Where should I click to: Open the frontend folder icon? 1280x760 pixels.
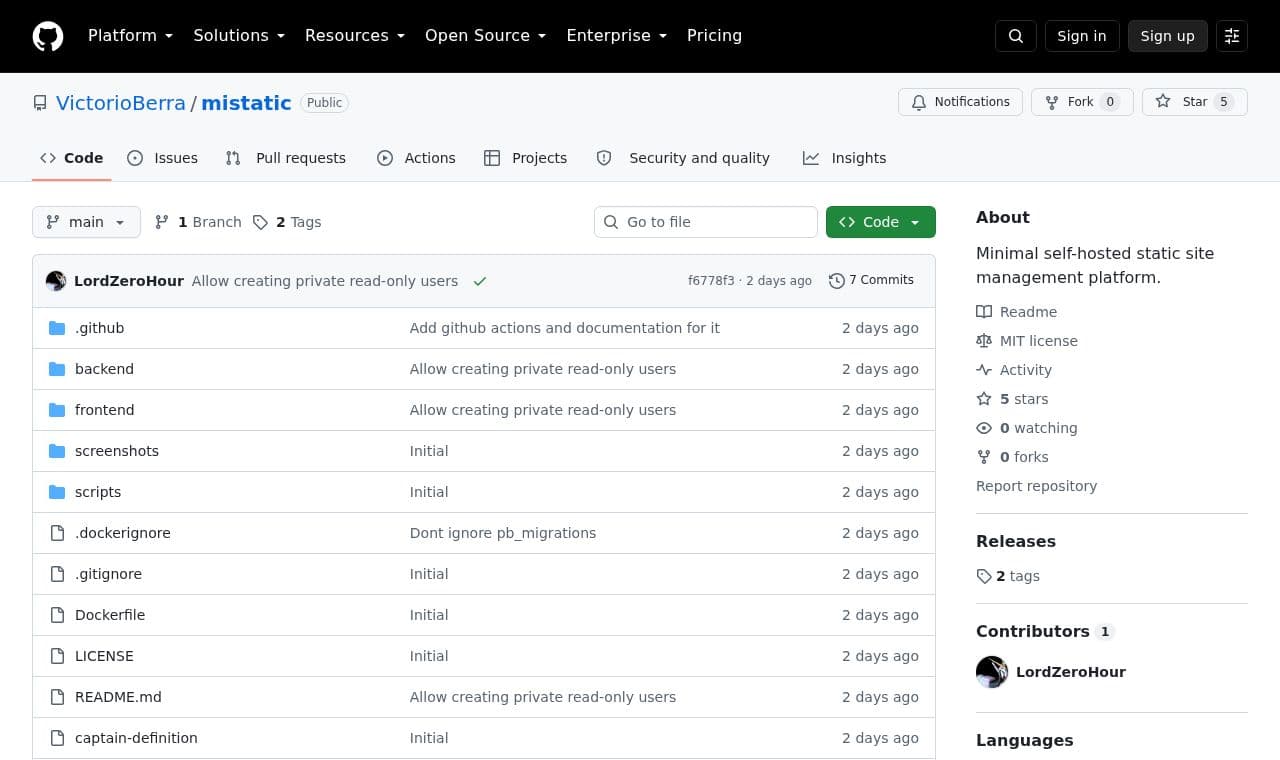pos(57,410)
